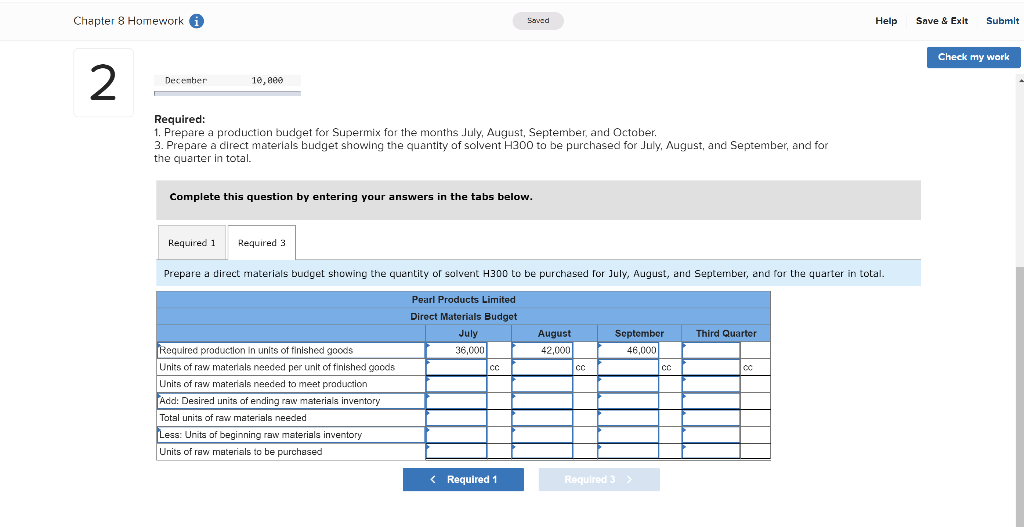Click September materials needed to meet production field
Image resolution: width=1024 pixels, height=527 pixels.
pos(628,384)
